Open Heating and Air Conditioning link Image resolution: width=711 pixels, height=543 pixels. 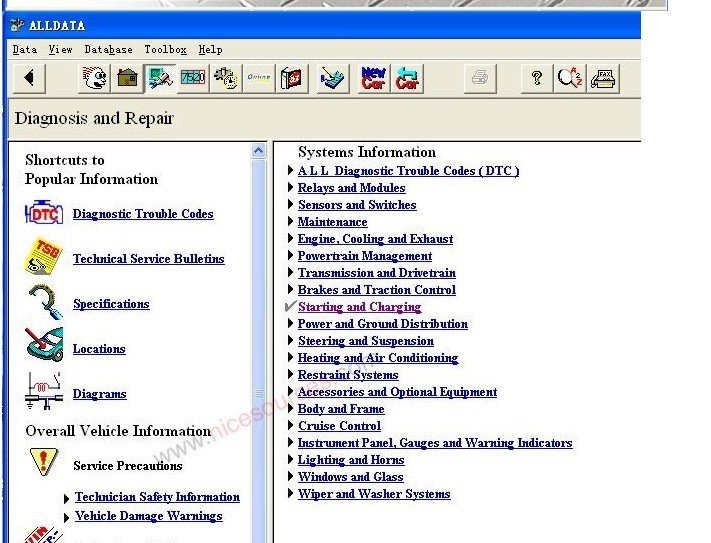pyautogui.click(x=378, y=358)
